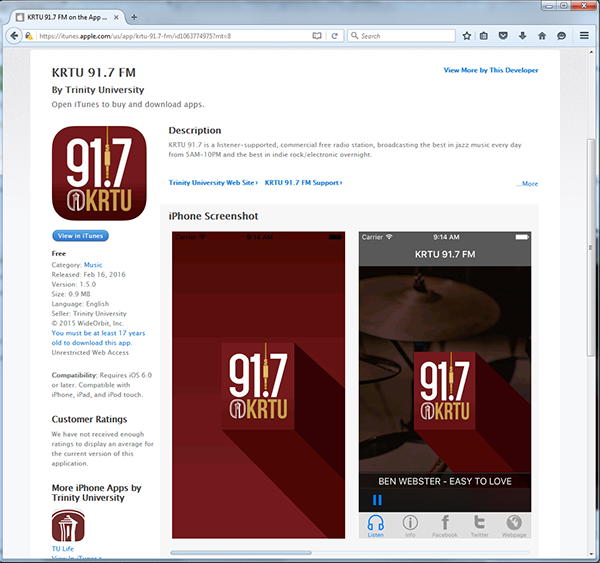Open the Firefox hamburger menu
Image resolution: width=600 pixels, height=563 pixels.
click(x=584, y=36)
